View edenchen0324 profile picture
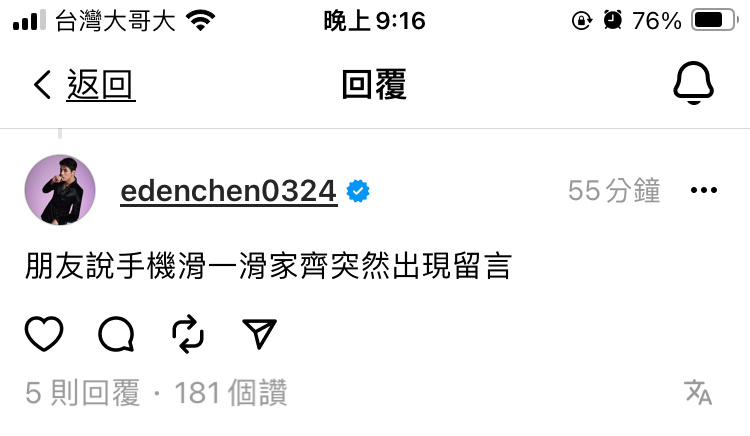 (x=60, y=190)
